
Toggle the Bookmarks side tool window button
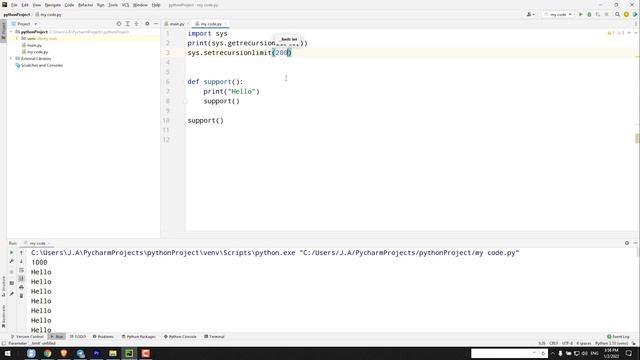pos(3,316)
